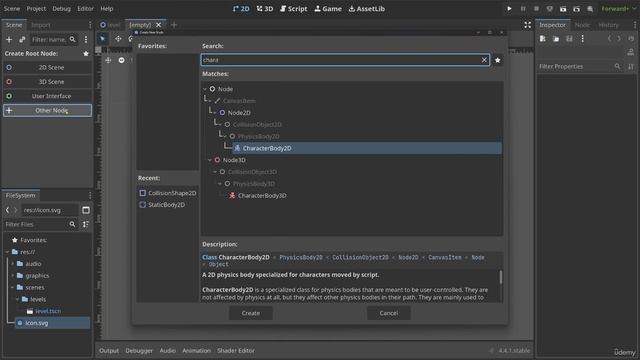This screenshot has width=640, height=360.
Task: Collapse the CollisionObject3D branch
Action: coord(215,172)
